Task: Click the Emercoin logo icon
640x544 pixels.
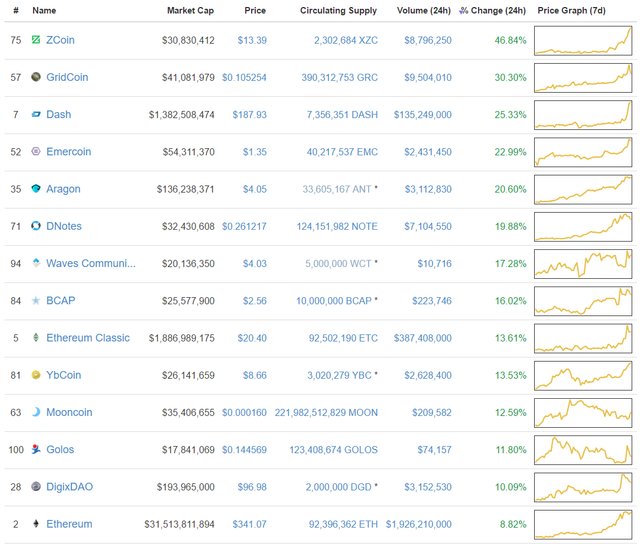Action: coord(36,152)
